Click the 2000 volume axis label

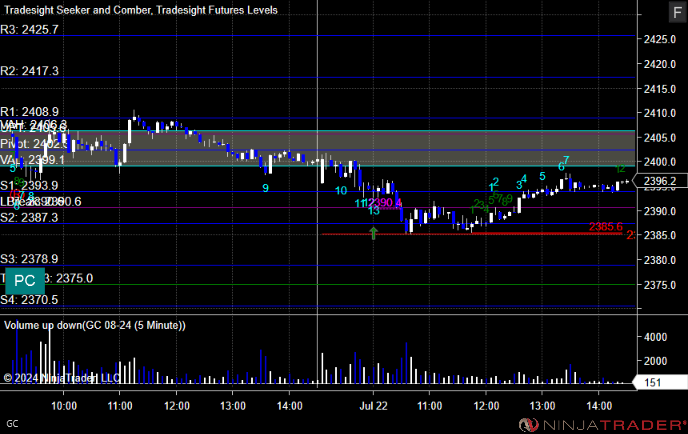click(x=656, y=361)
